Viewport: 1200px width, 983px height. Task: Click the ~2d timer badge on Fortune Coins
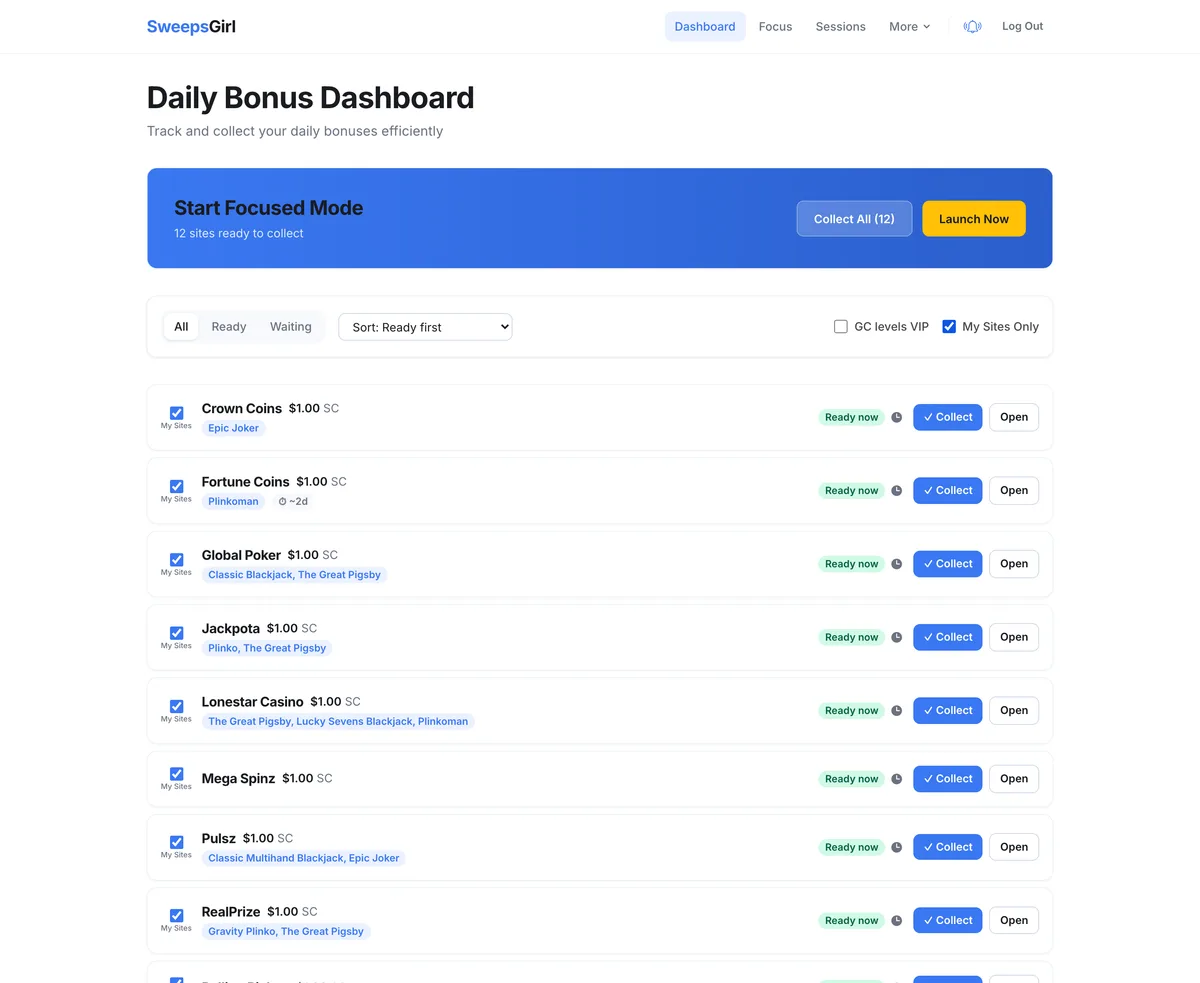[x=293, y=502]
